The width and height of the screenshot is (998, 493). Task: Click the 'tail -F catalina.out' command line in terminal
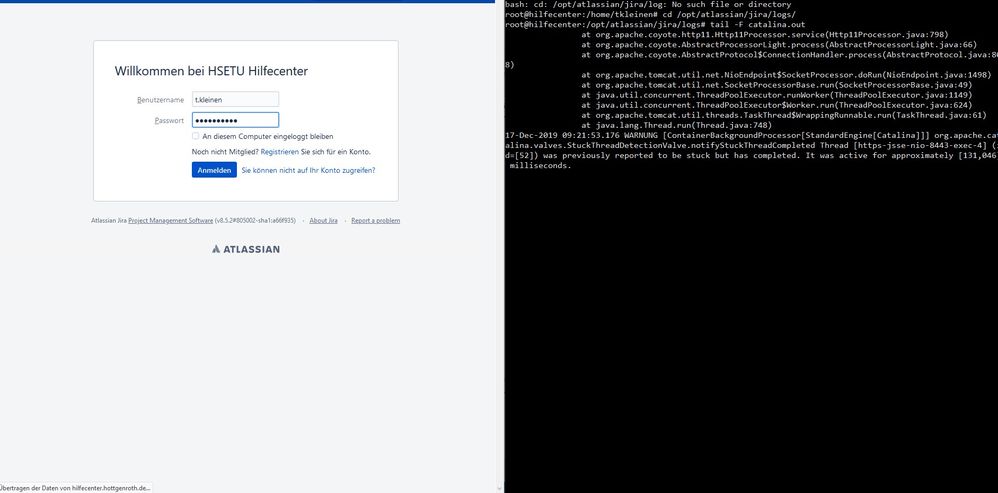click(655, 24)
